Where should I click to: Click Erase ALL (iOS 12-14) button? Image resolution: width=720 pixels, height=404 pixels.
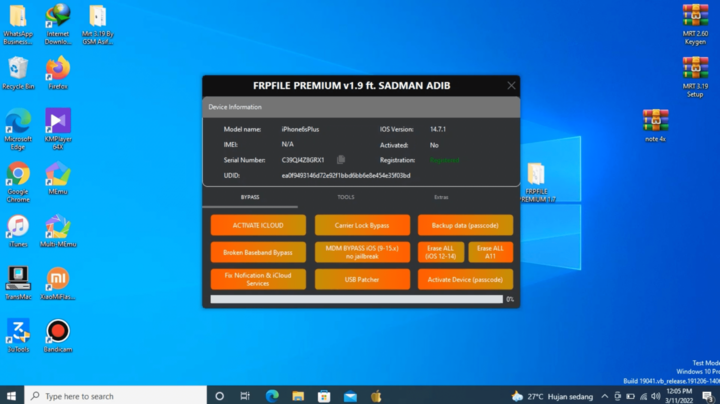point(441,252)
